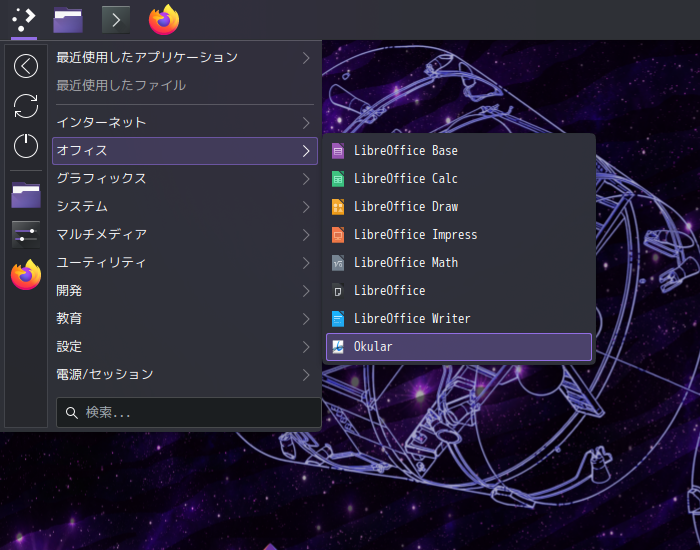Expand 最近使用したアプリケーション submenu arrow

(x=306, y=58)
